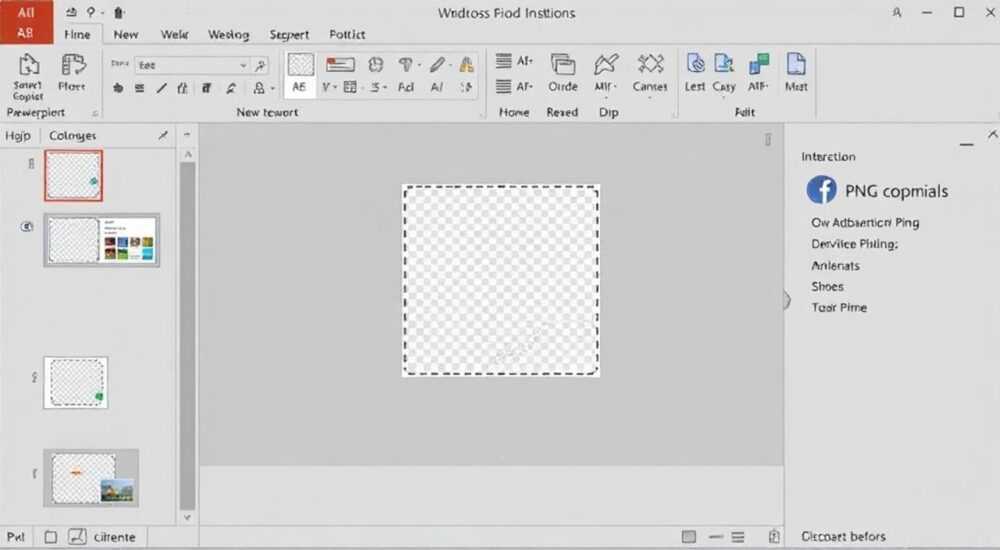The width and height of the screenshot is (1000, 550).
Task: Select the pencil tool in ribbon
Action: pos(437,64)
